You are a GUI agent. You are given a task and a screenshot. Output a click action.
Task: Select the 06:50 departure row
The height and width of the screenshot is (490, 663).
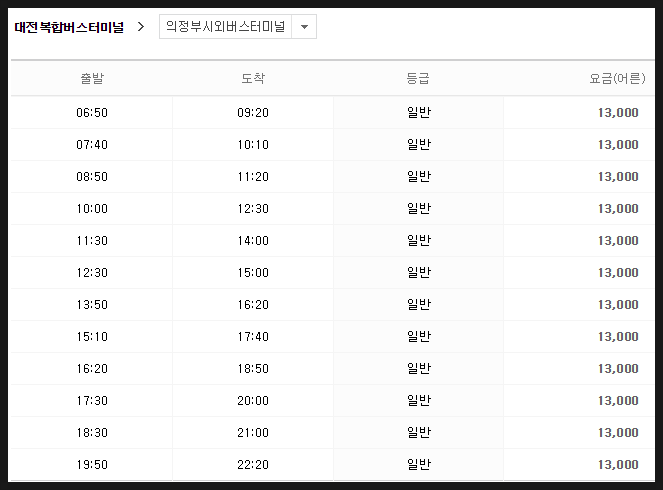click(333, 113)
